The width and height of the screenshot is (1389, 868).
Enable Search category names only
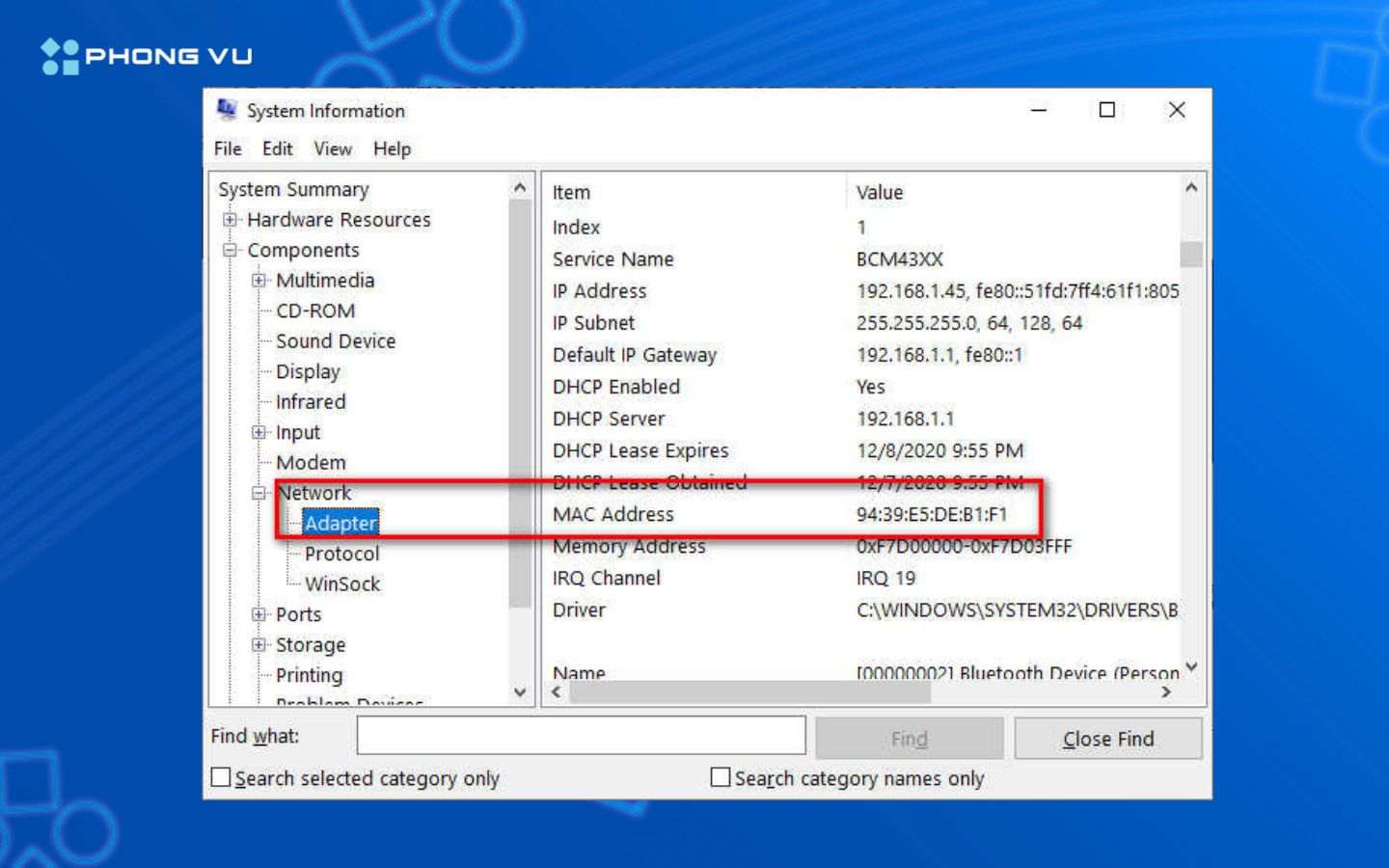(721, 777)
